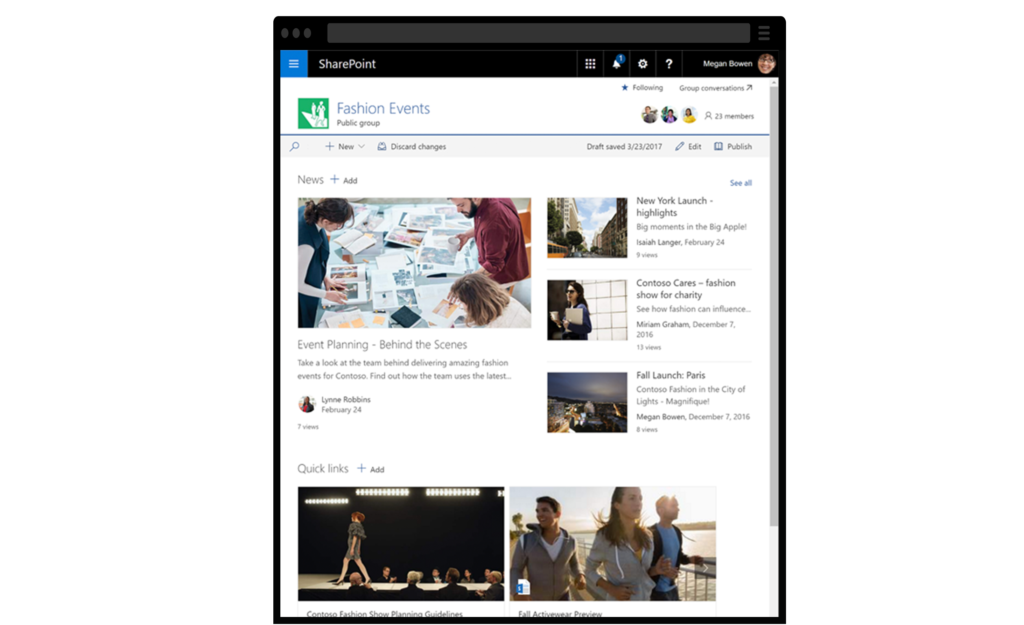This screenshot has height=625, width=1024.
Task: Click the browser address bar
Action: coord(538,33)
